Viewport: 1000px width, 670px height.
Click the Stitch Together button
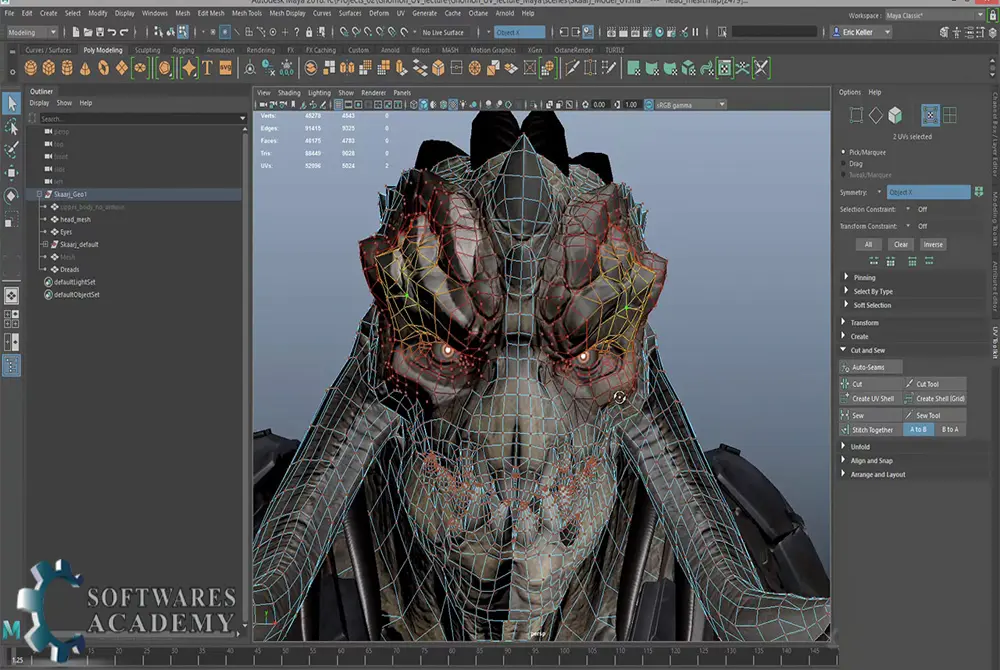point(871,430)
